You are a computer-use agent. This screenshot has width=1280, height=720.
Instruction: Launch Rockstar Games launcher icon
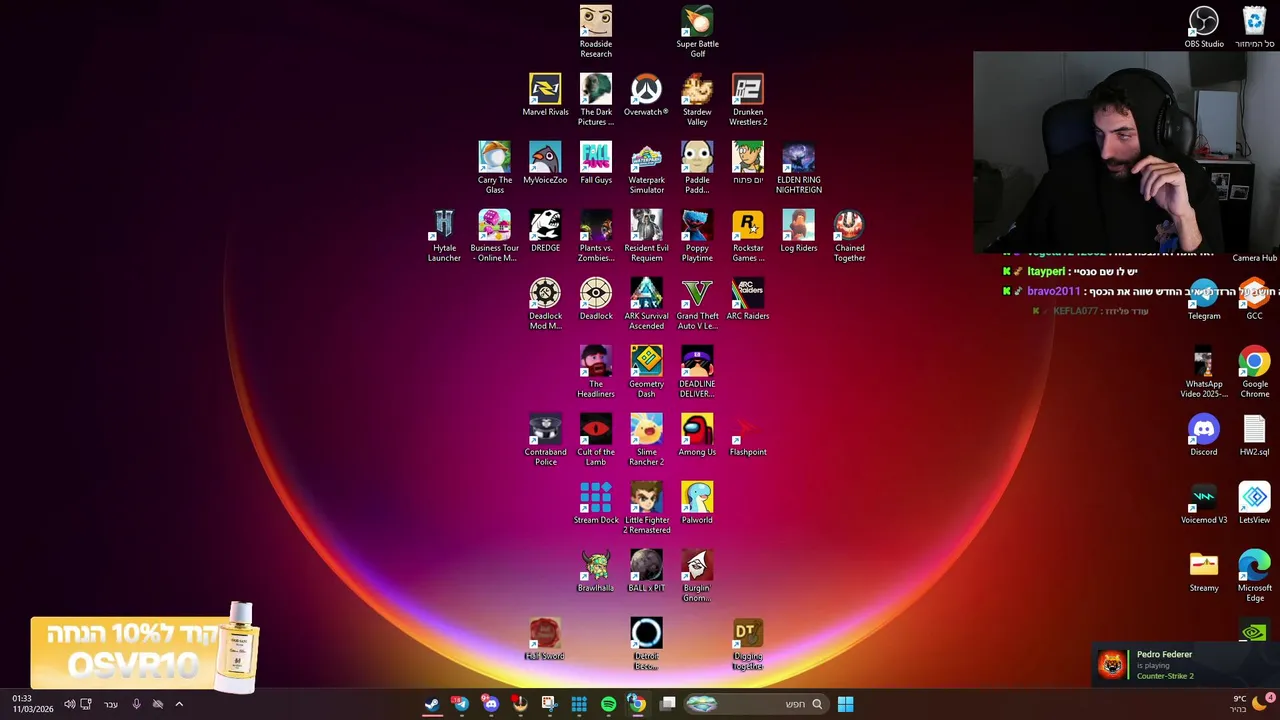[748, 236]
